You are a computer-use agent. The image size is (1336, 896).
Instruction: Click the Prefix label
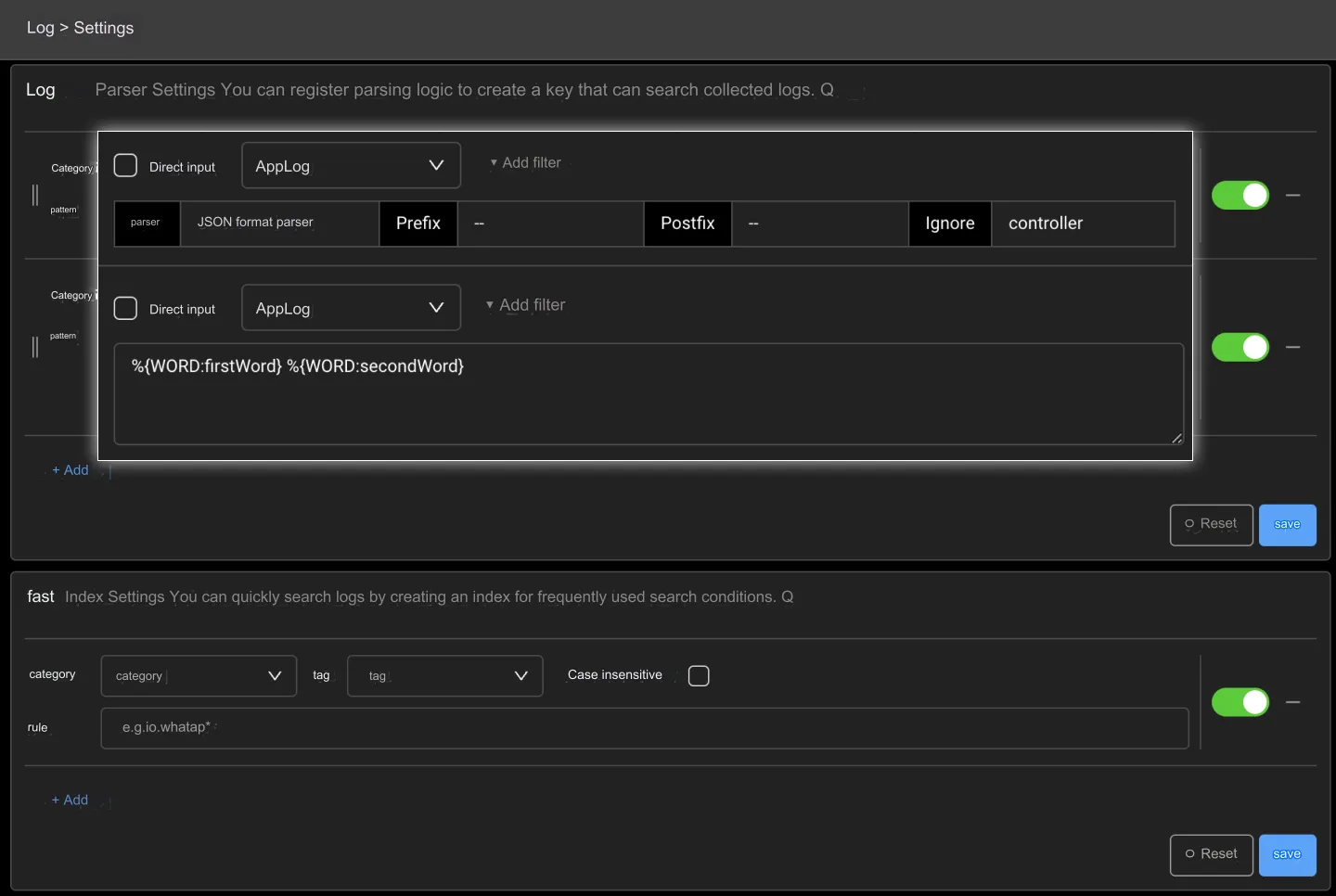(418, 224)
